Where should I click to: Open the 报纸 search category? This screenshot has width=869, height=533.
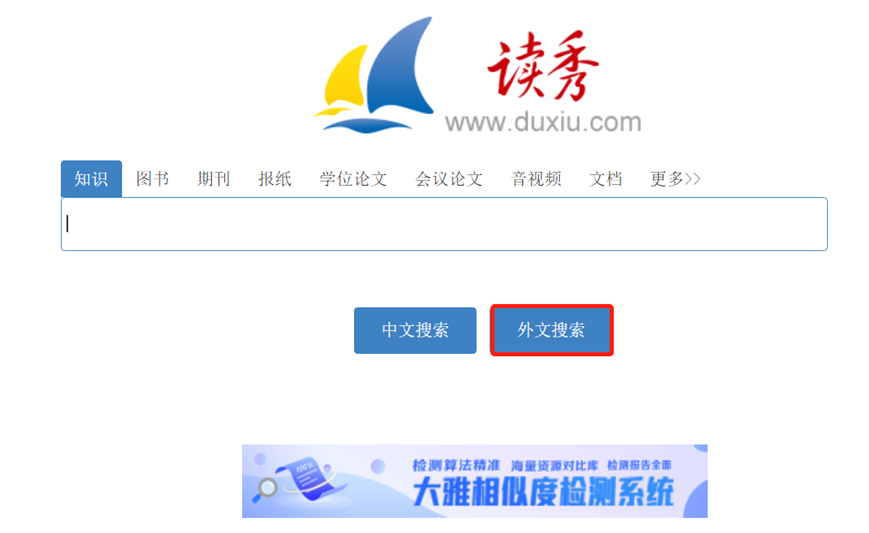(275, 179)
